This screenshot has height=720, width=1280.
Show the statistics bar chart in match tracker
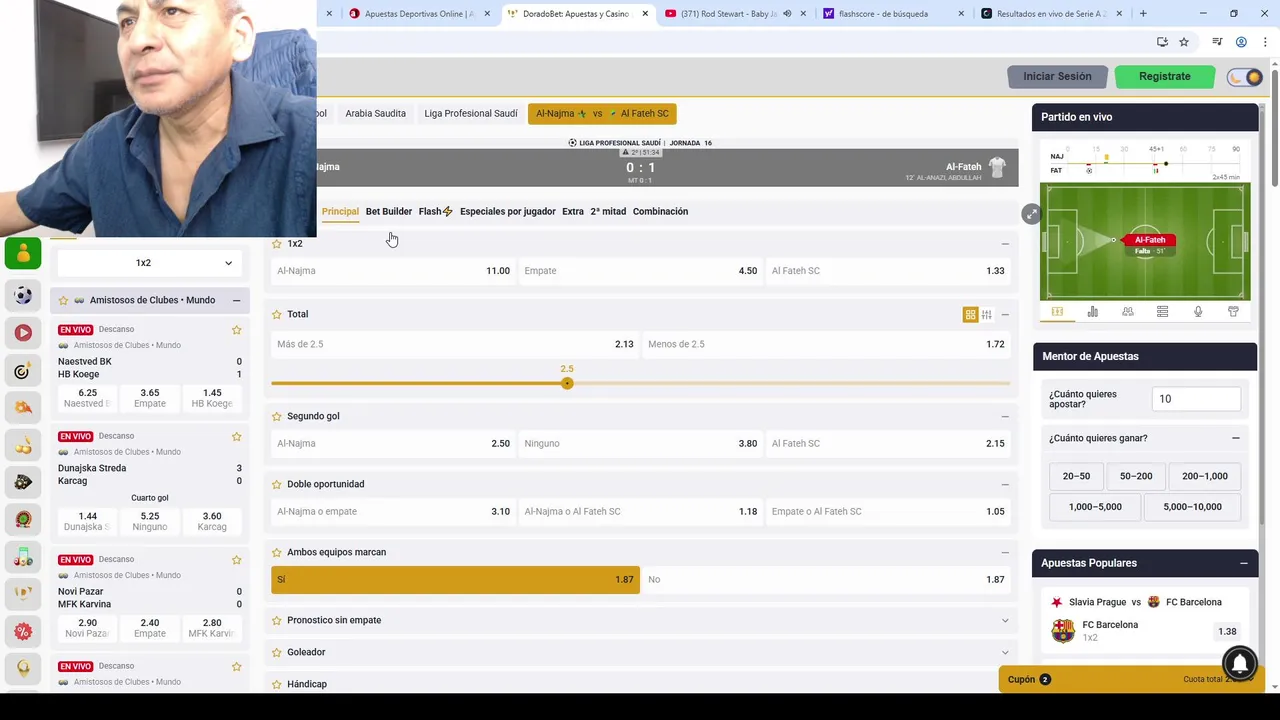1092,312
